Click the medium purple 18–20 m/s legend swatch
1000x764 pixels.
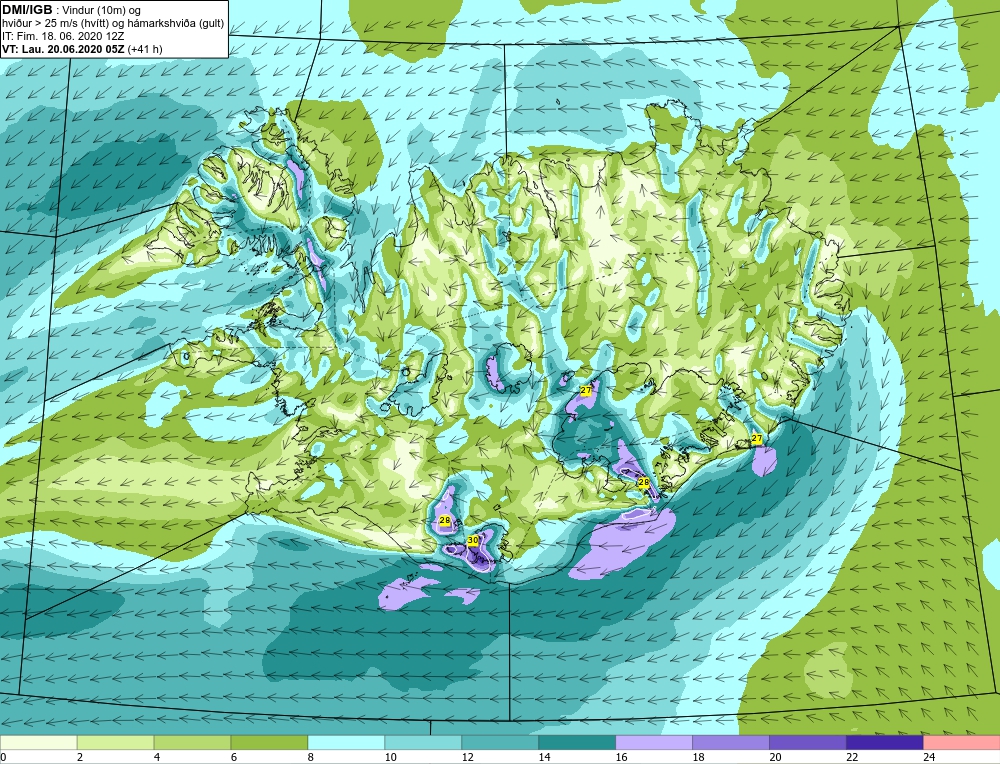click(x=730, y=742)
